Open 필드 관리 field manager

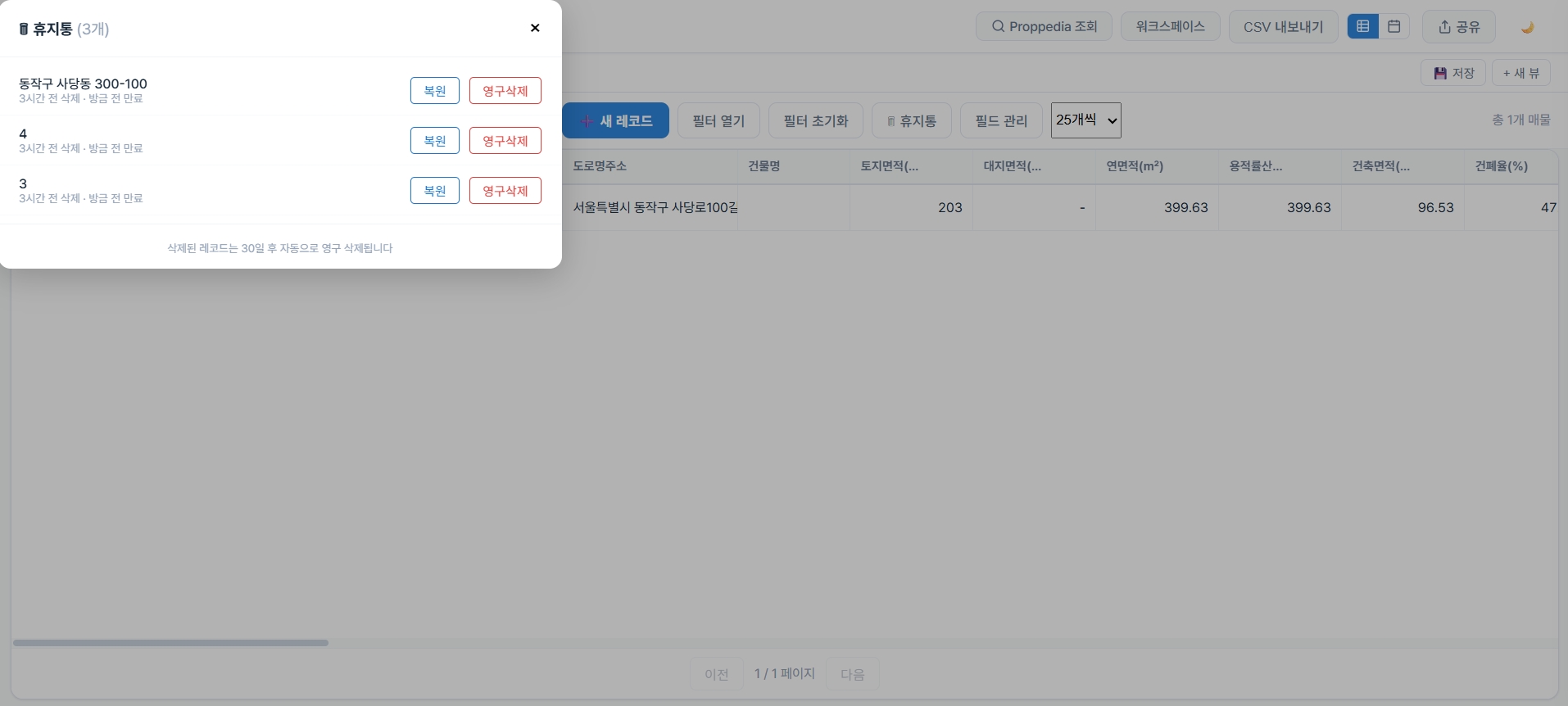point(1001,120)
